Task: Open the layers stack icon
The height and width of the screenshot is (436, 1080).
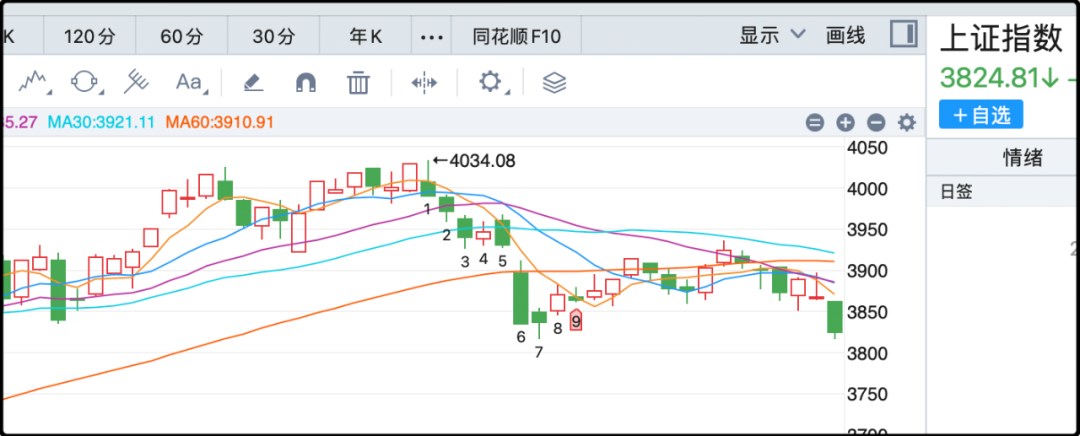Action: [x=554, y=83]
